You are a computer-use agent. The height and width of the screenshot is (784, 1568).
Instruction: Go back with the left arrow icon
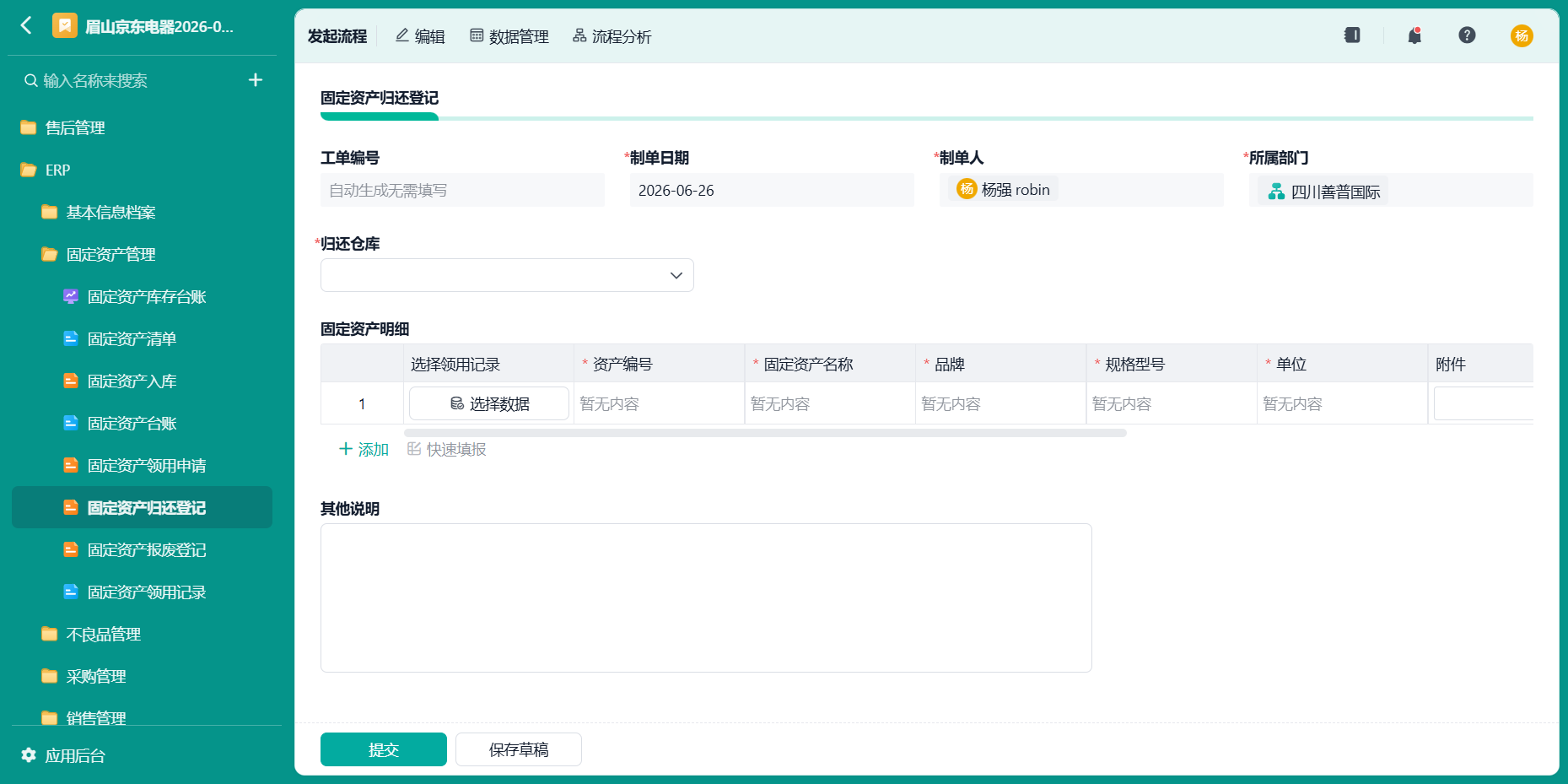click(x=26, y=25)
